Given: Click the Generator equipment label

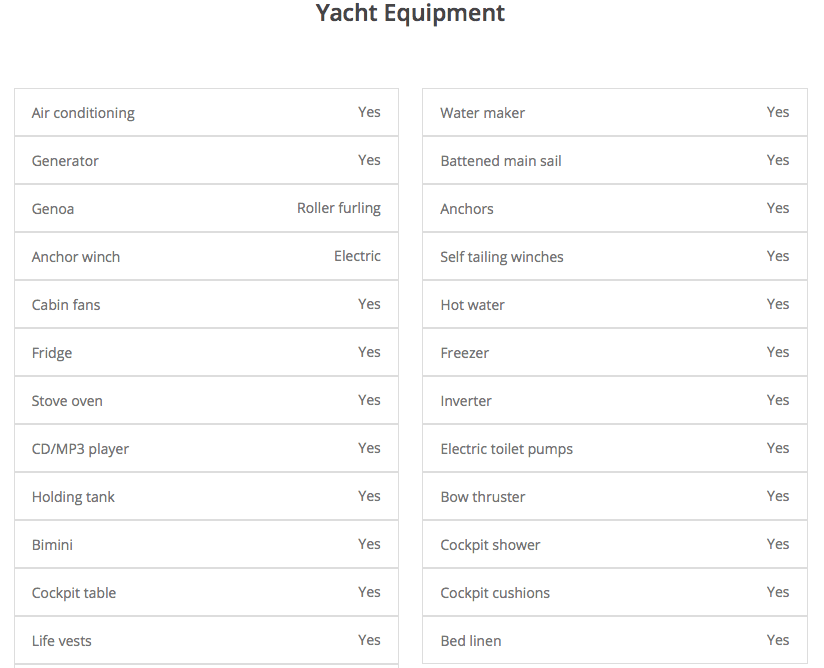Looking at the screenshot, I should click(65, 161).
